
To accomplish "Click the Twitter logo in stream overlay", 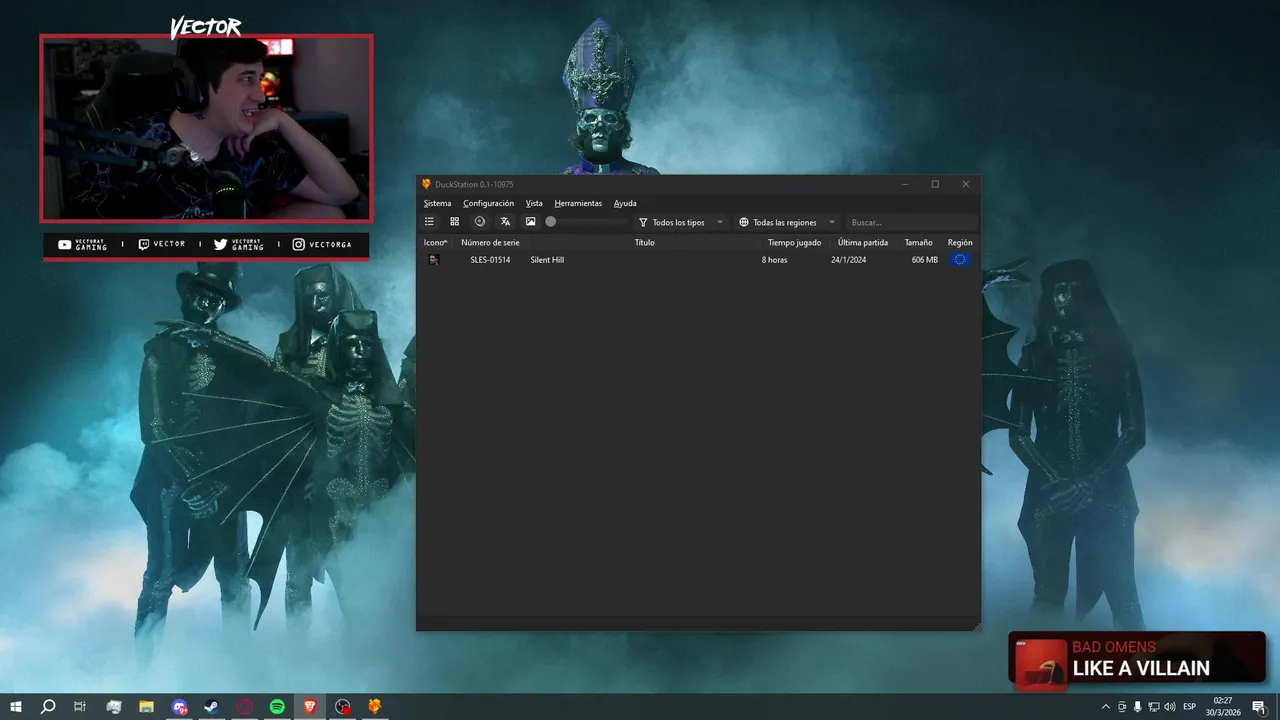I will [221, 244].
